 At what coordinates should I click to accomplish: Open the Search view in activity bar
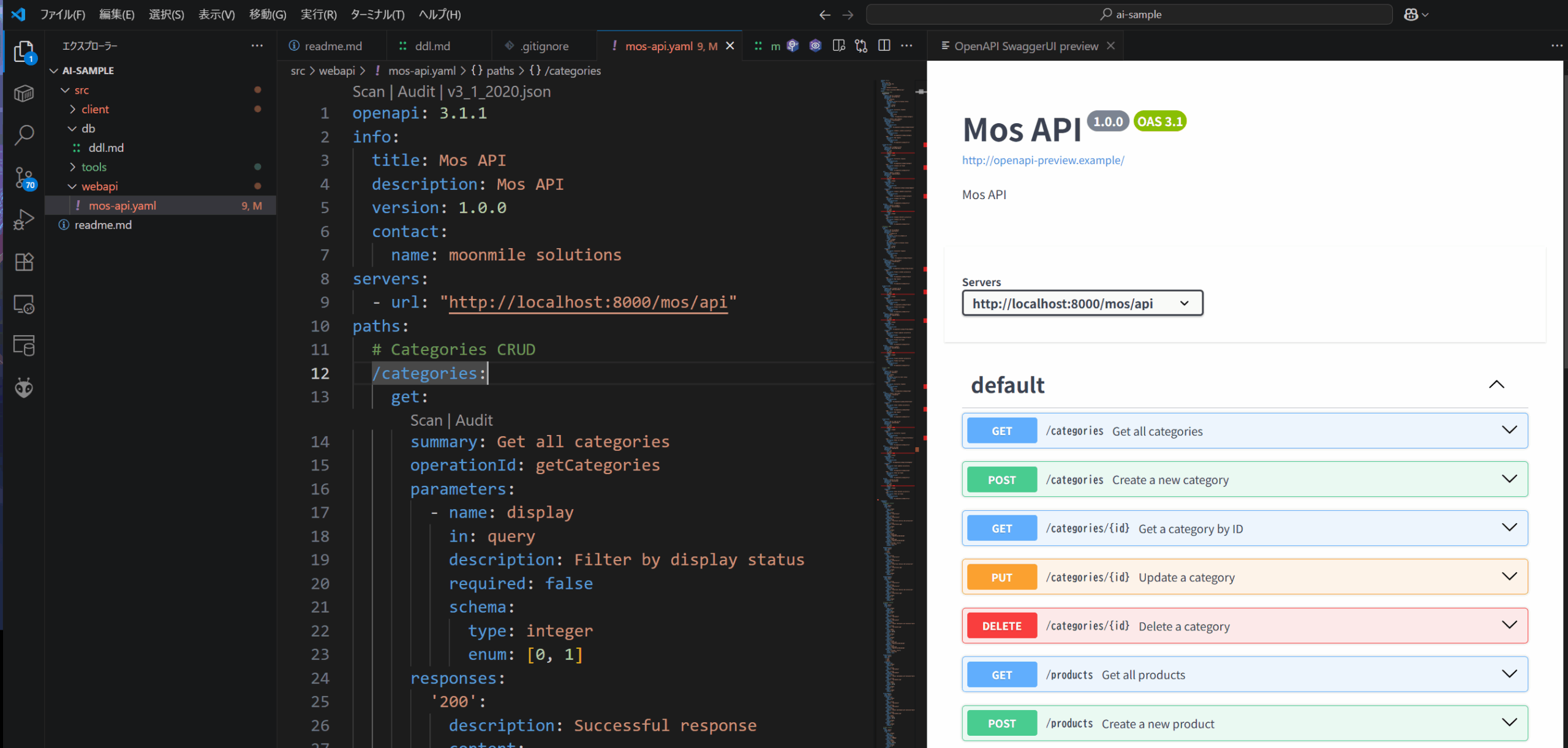(x=24, y=135)
